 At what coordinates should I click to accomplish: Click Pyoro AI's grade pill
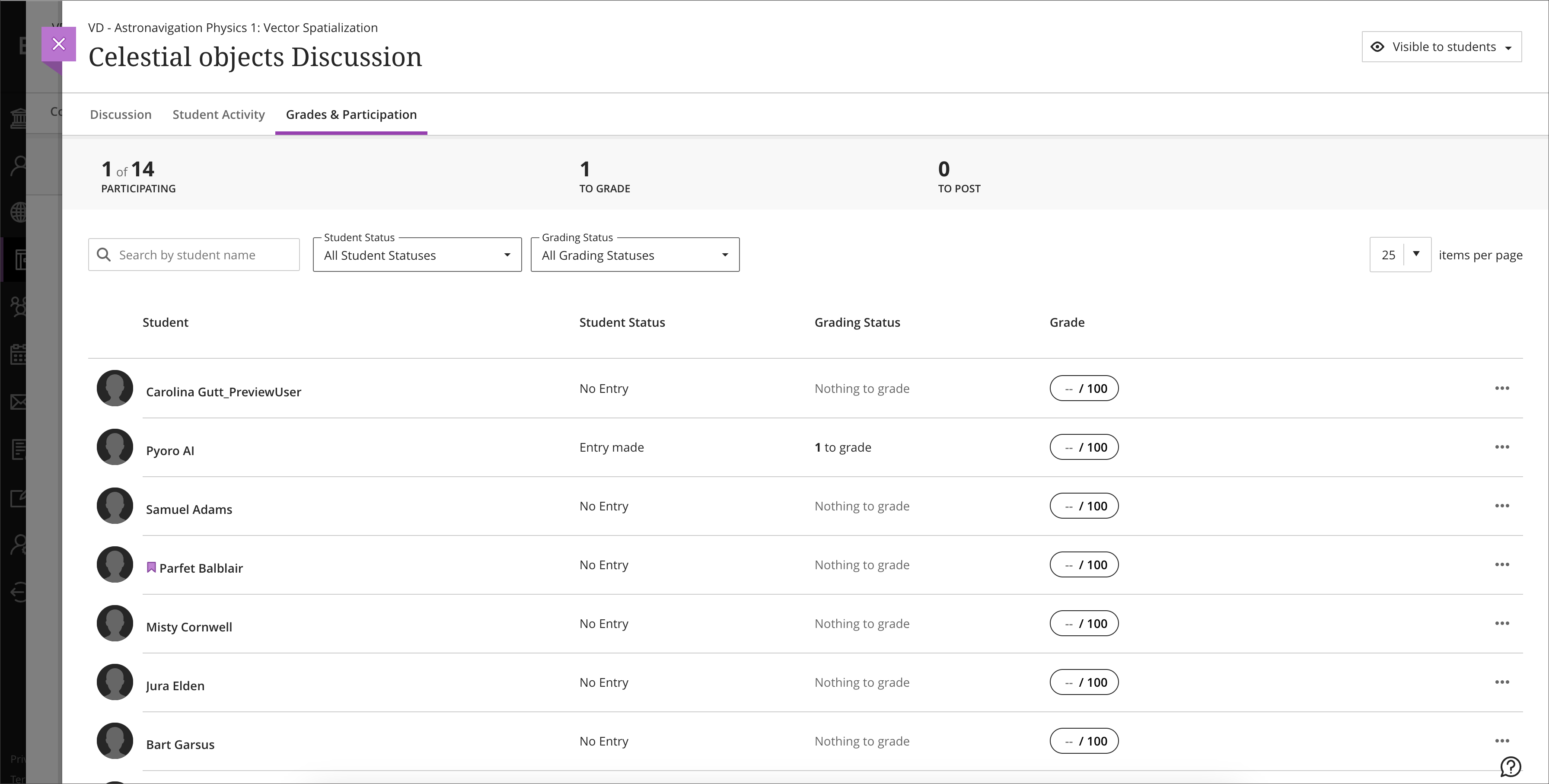(1084, 447)
